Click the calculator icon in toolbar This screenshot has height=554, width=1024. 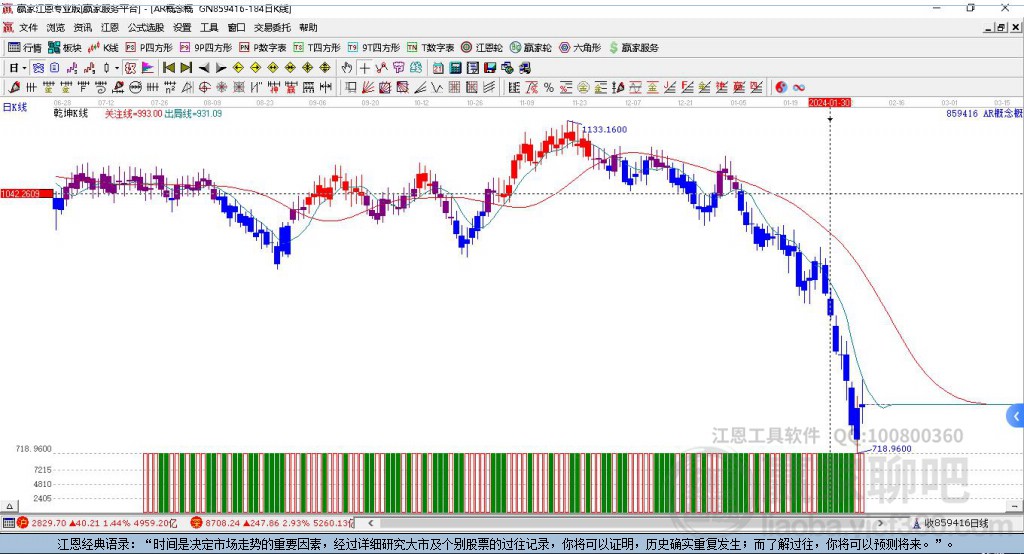click(x=455, y=68)
